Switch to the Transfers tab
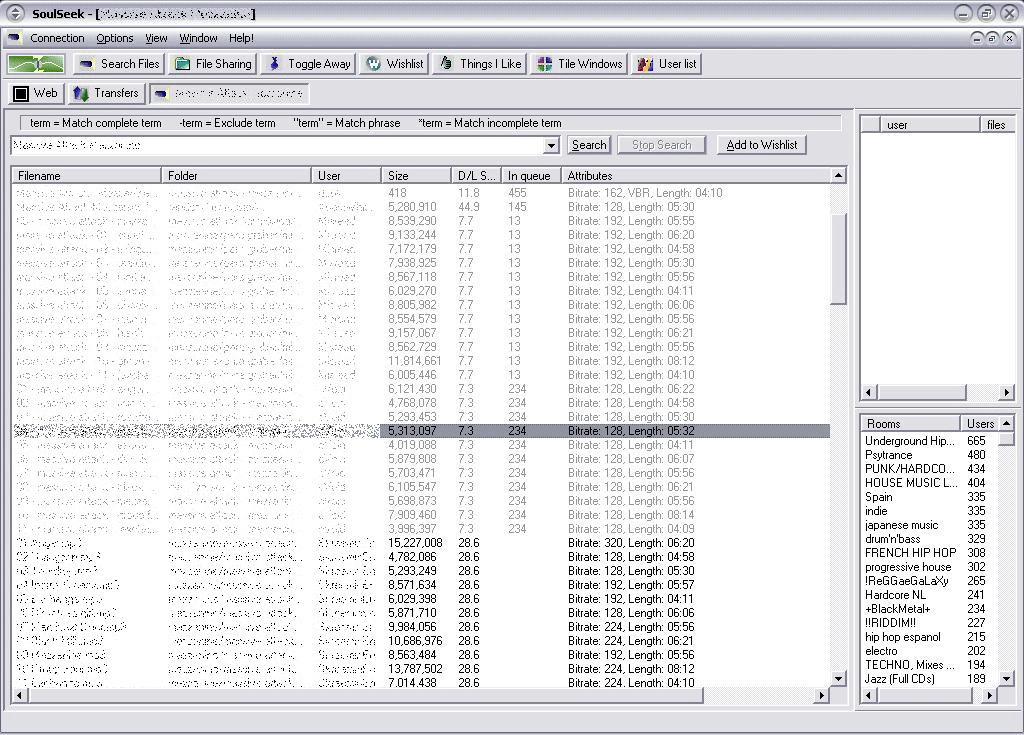 (105, 93)
